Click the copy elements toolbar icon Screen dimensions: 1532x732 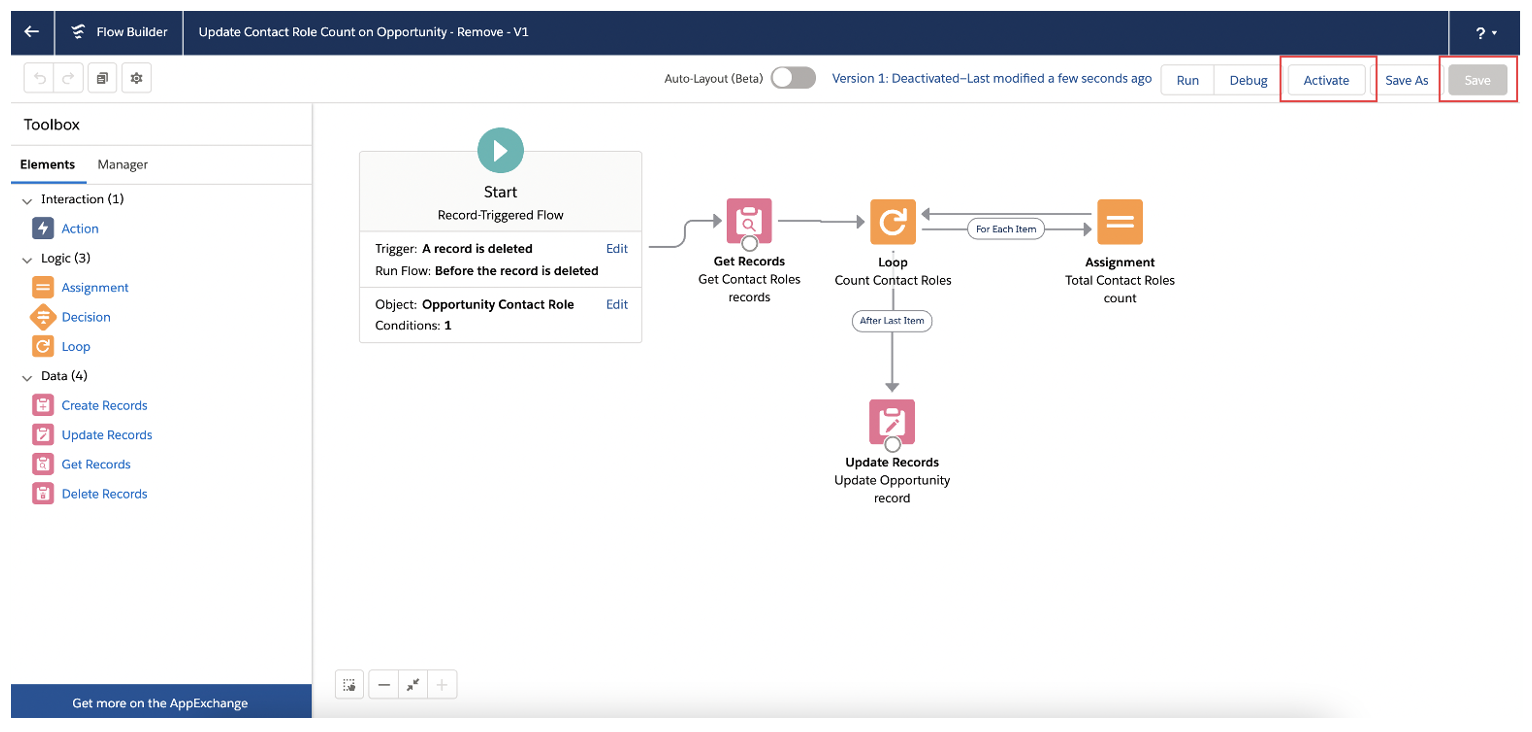coord(102,78)
